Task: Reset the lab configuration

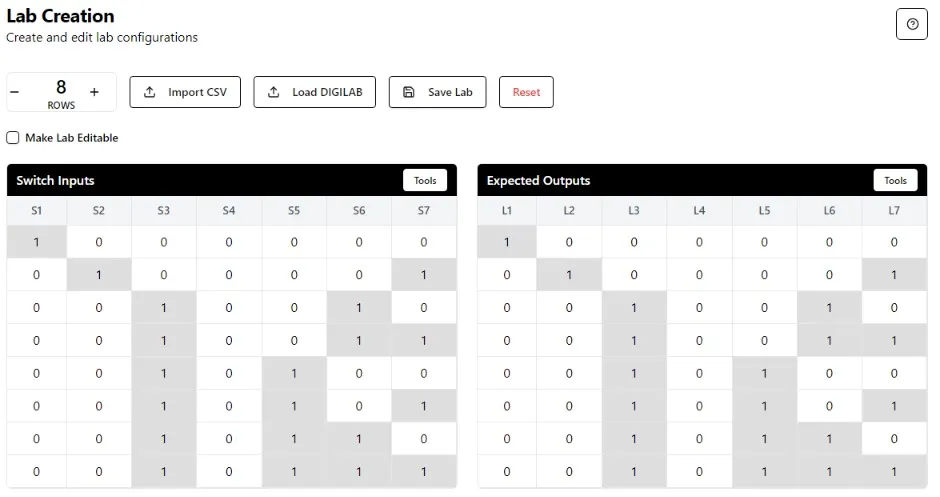Action: point(526,92)
